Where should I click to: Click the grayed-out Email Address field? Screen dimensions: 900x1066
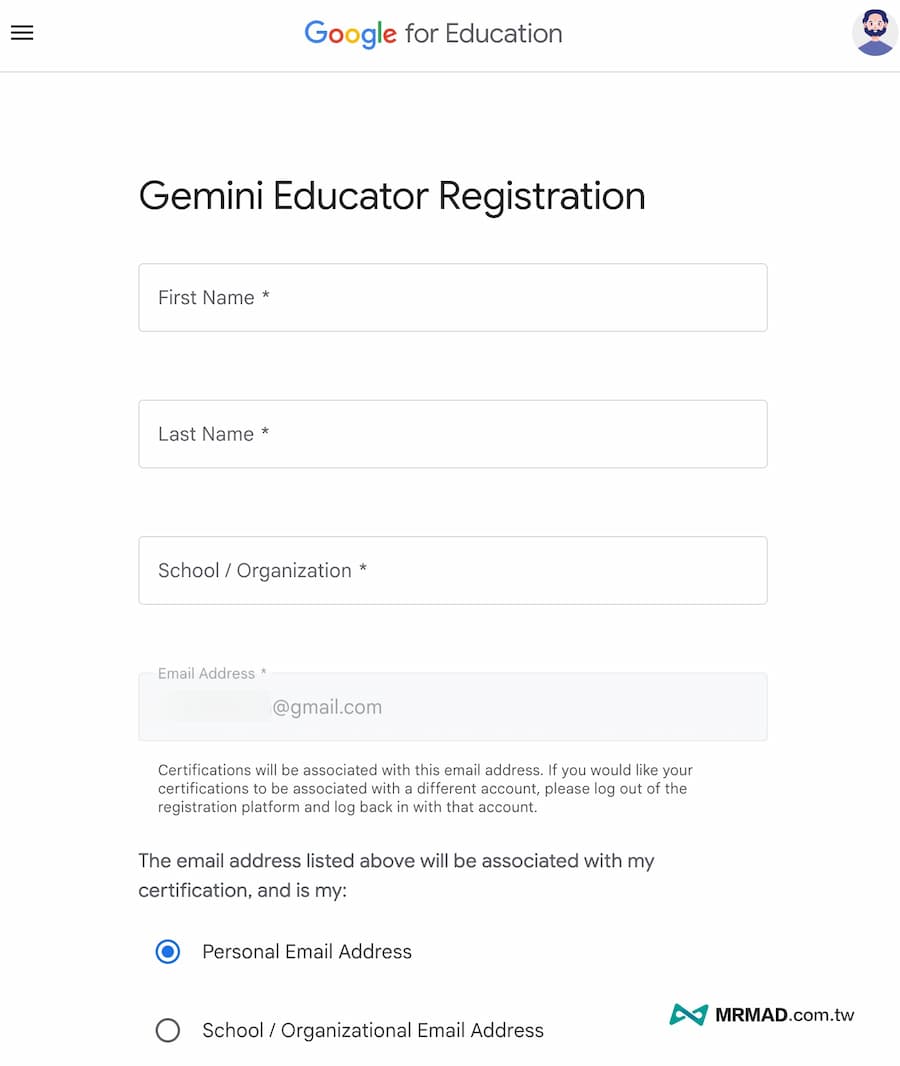[x=452, y=707]
